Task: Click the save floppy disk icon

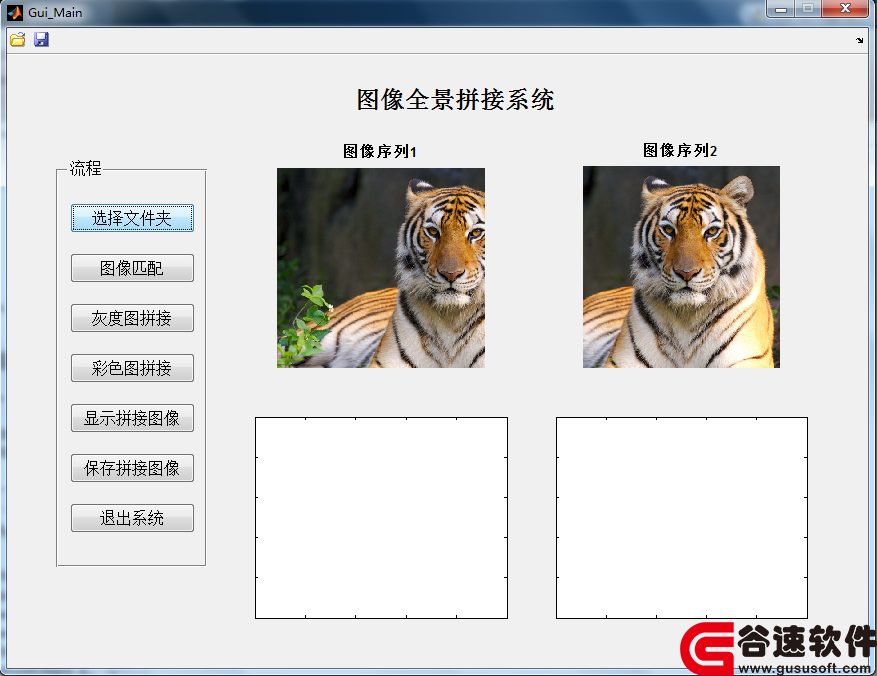Action: point(41,40)
